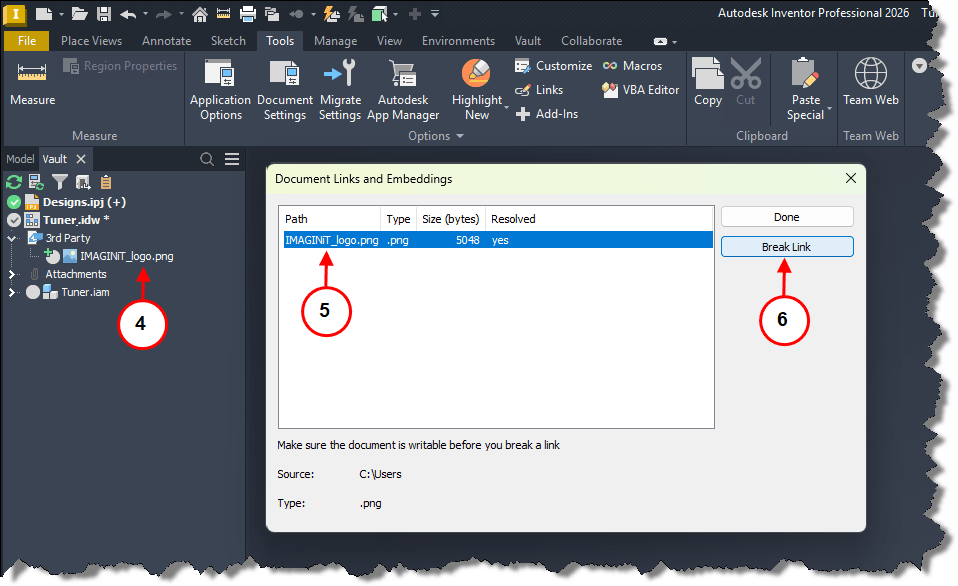Click the projects icon next to the printer

click(x=272, y=13)
